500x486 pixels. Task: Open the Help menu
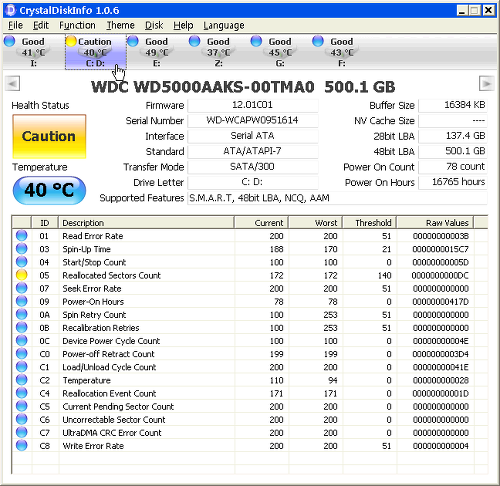[183, 25]
